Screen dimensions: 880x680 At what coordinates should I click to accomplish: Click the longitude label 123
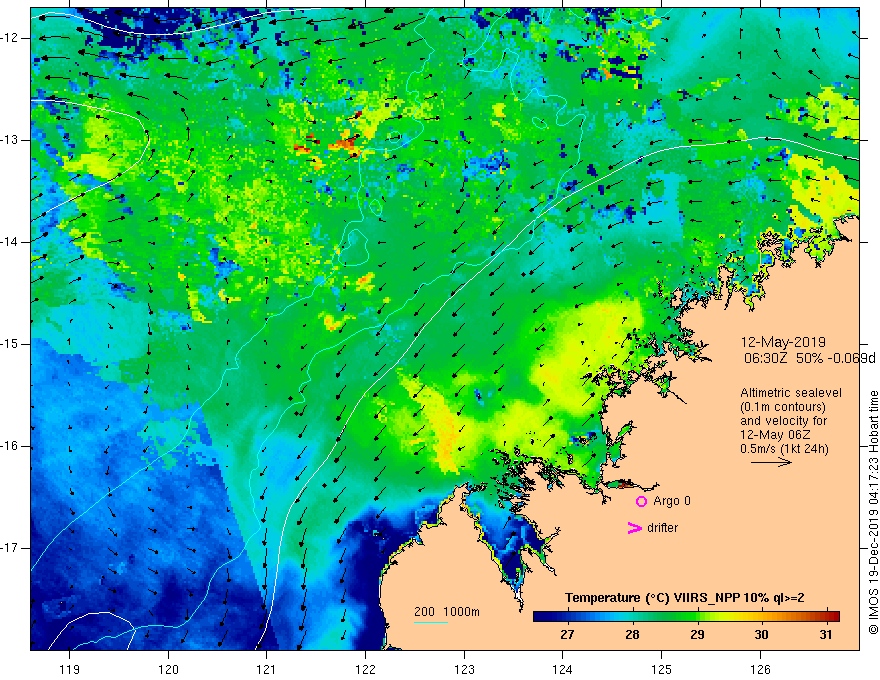click(464, 669)
